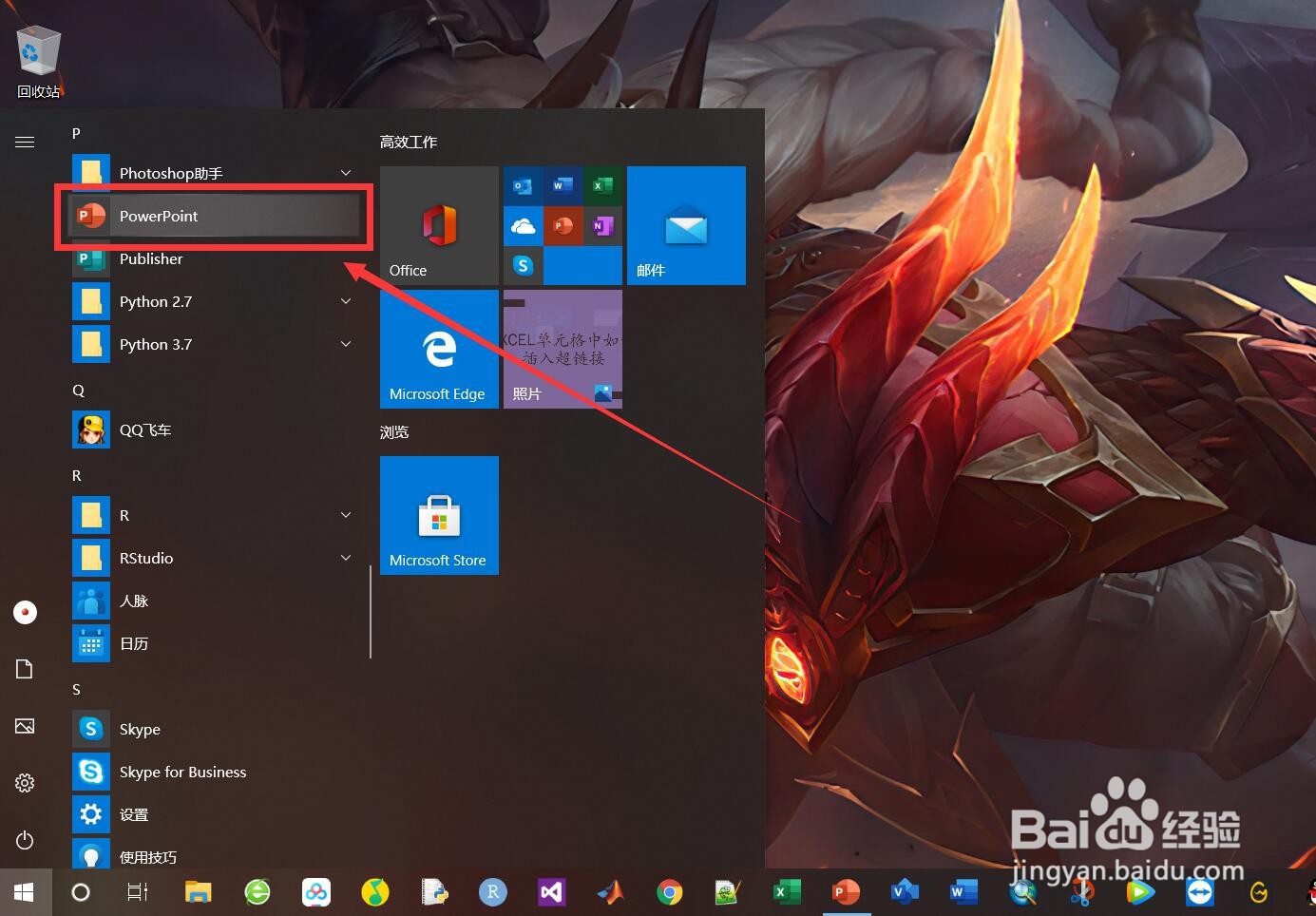The height and width of the screenshot is (916, 1316).
Task: Click Skype icon in Office tile group
Action: click(523, 265)
